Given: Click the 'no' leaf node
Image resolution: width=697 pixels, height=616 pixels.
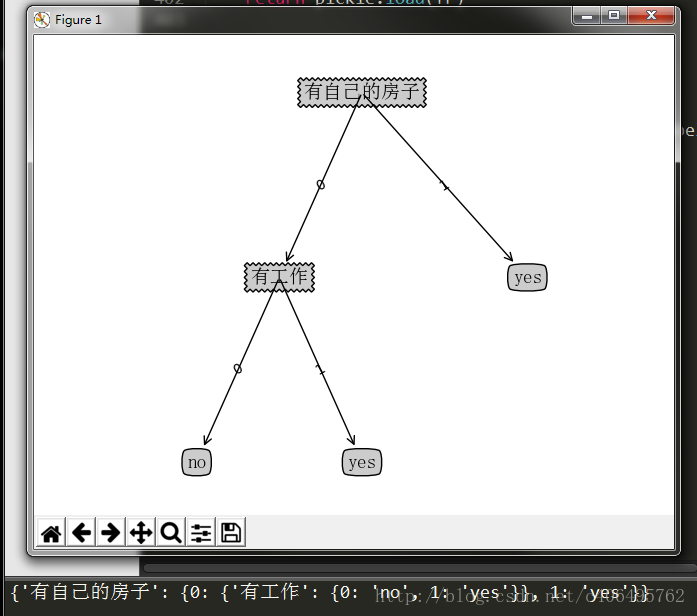Looking at the screenshot, I should point(196,462).
